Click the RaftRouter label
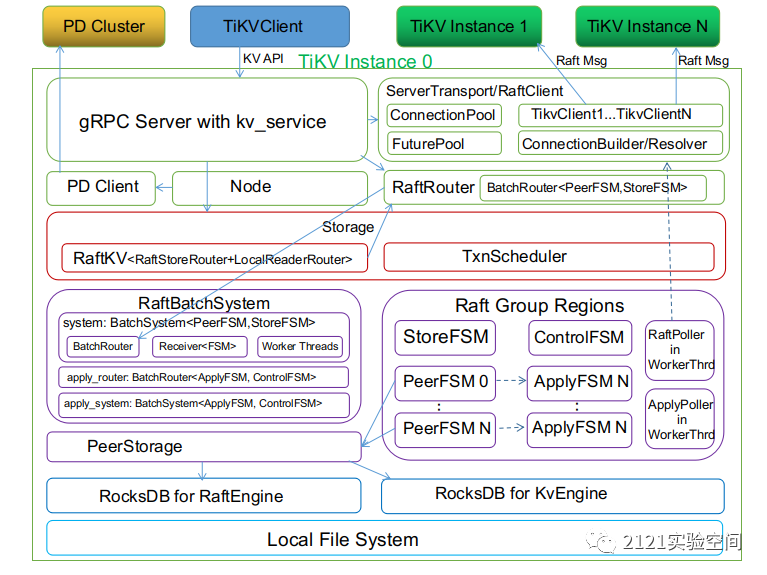Viewport: 767px width, 575px height. (432, 187)
